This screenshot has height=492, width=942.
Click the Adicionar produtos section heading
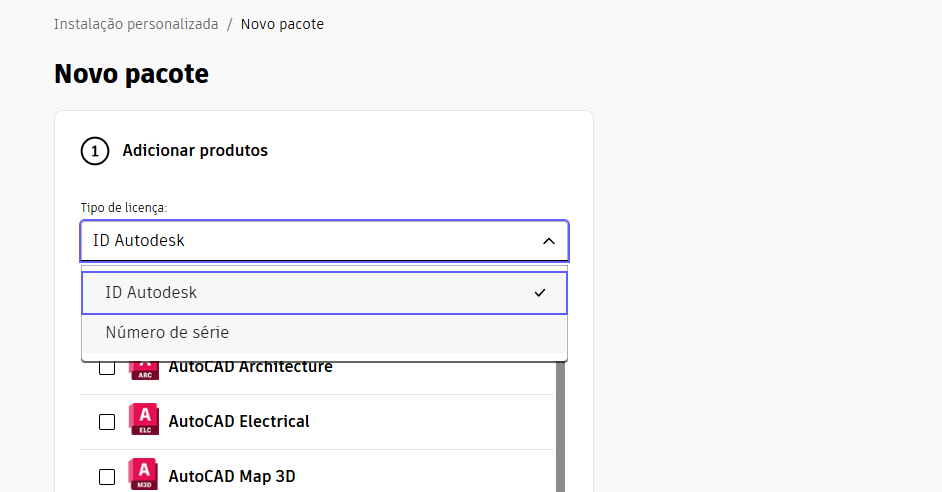195,150
